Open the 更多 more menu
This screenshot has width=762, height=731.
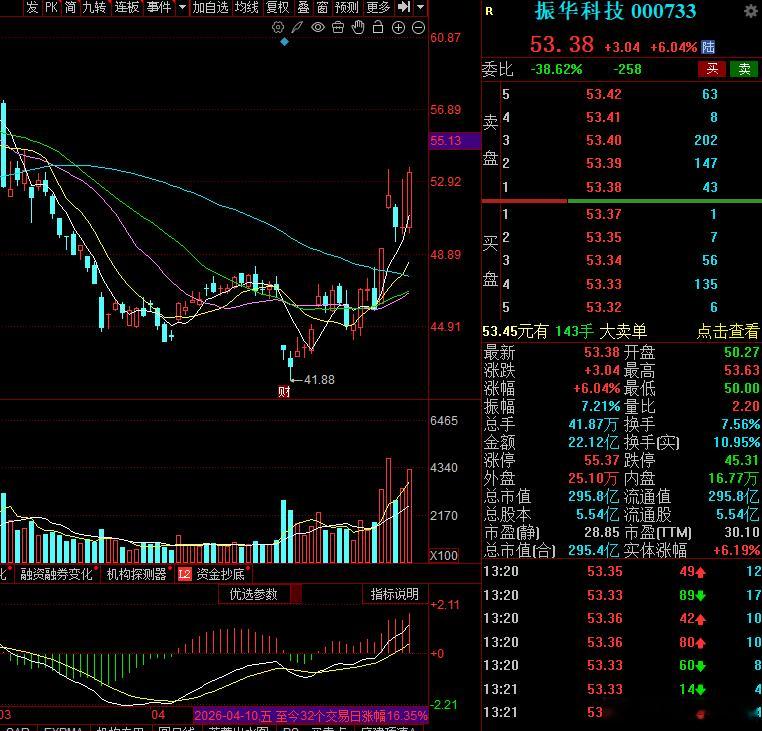pyautogui.click(x=378, y=7)
